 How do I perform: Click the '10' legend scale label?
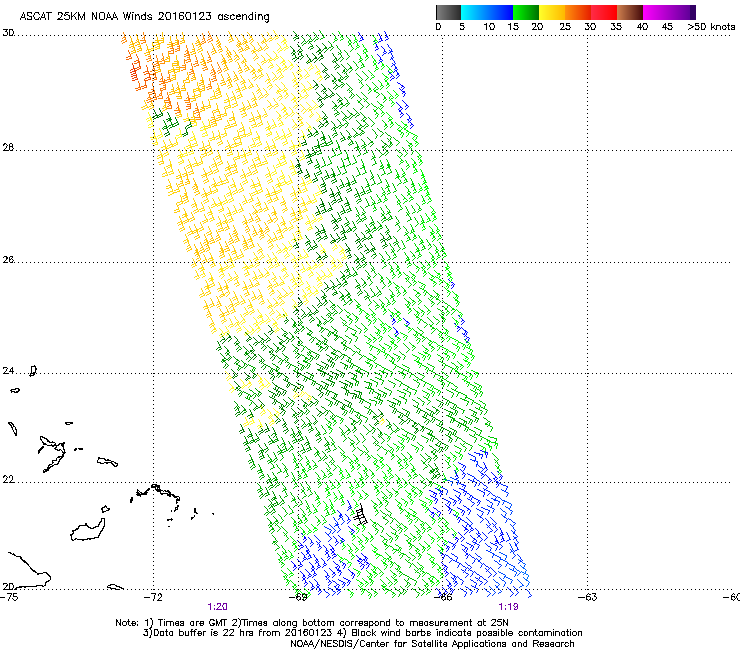[x=489, y=27]
